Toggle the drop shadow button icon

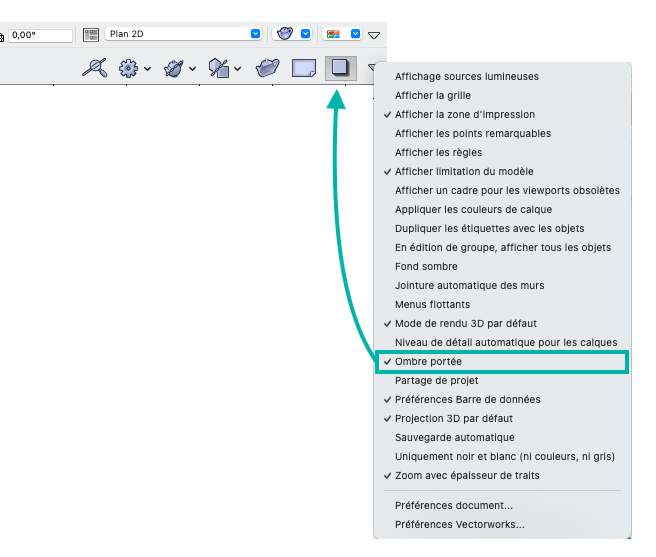click(x=341, y=68)
